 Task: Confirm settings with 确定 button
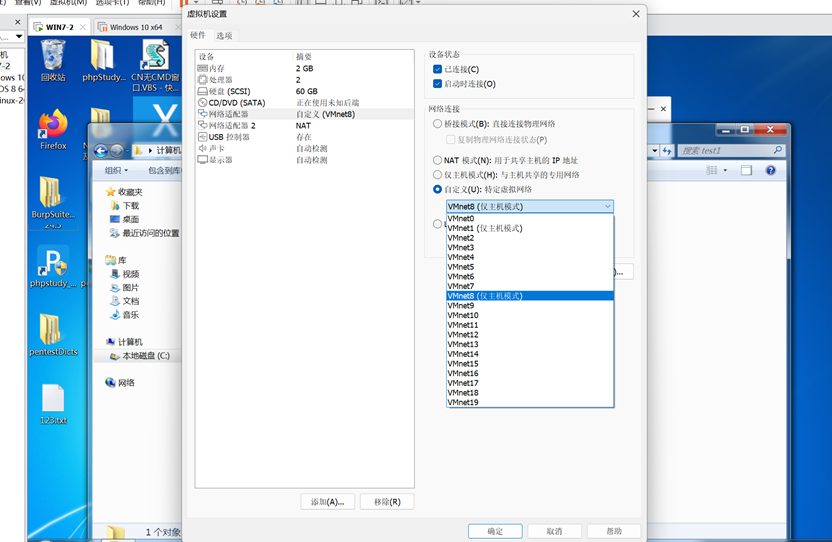[495, 531]
